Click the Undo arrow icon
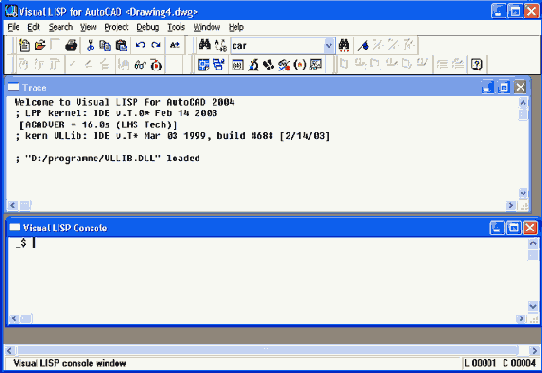 coord(140,45)
